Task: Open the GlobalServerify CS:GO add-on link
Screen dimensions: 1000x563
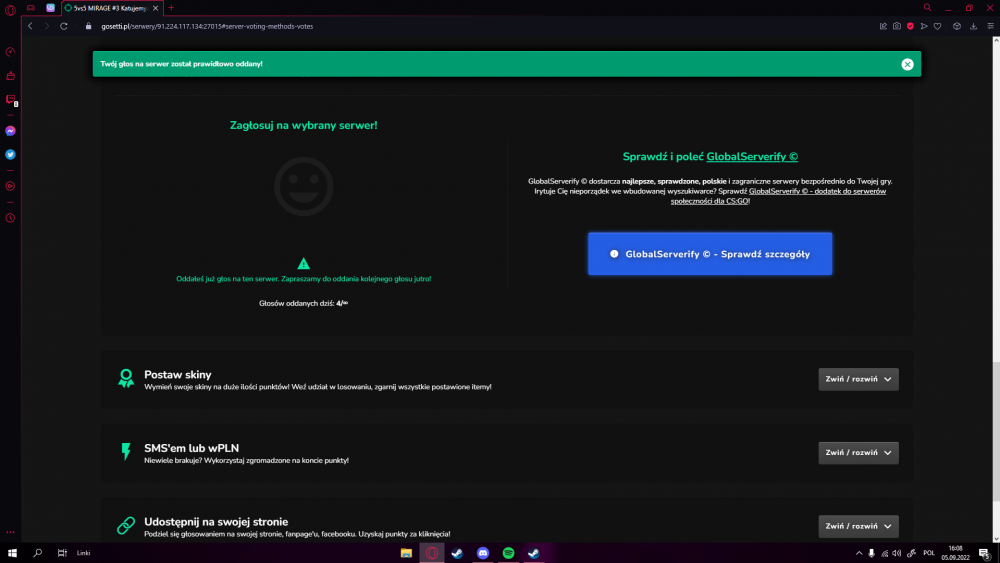Action: click(x=779, y=196)
